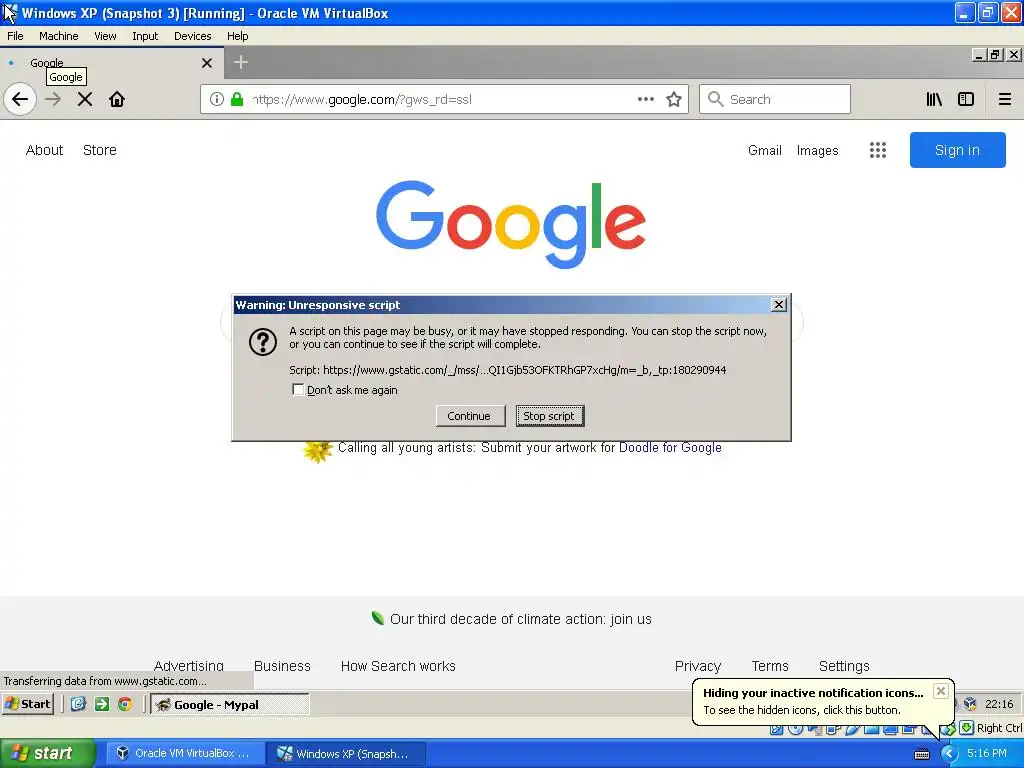Tick the Don't ask me again checkbox
This screenshot has height=768, width=1024.
coord(298,390)
